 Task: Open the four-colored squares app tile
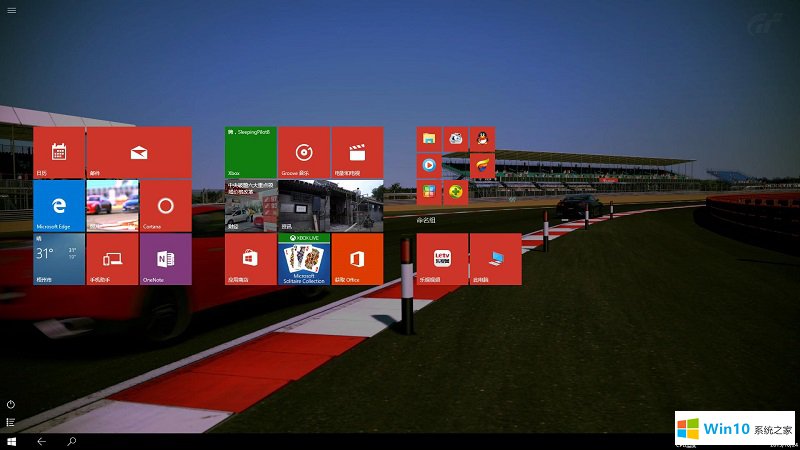point(429,192)
